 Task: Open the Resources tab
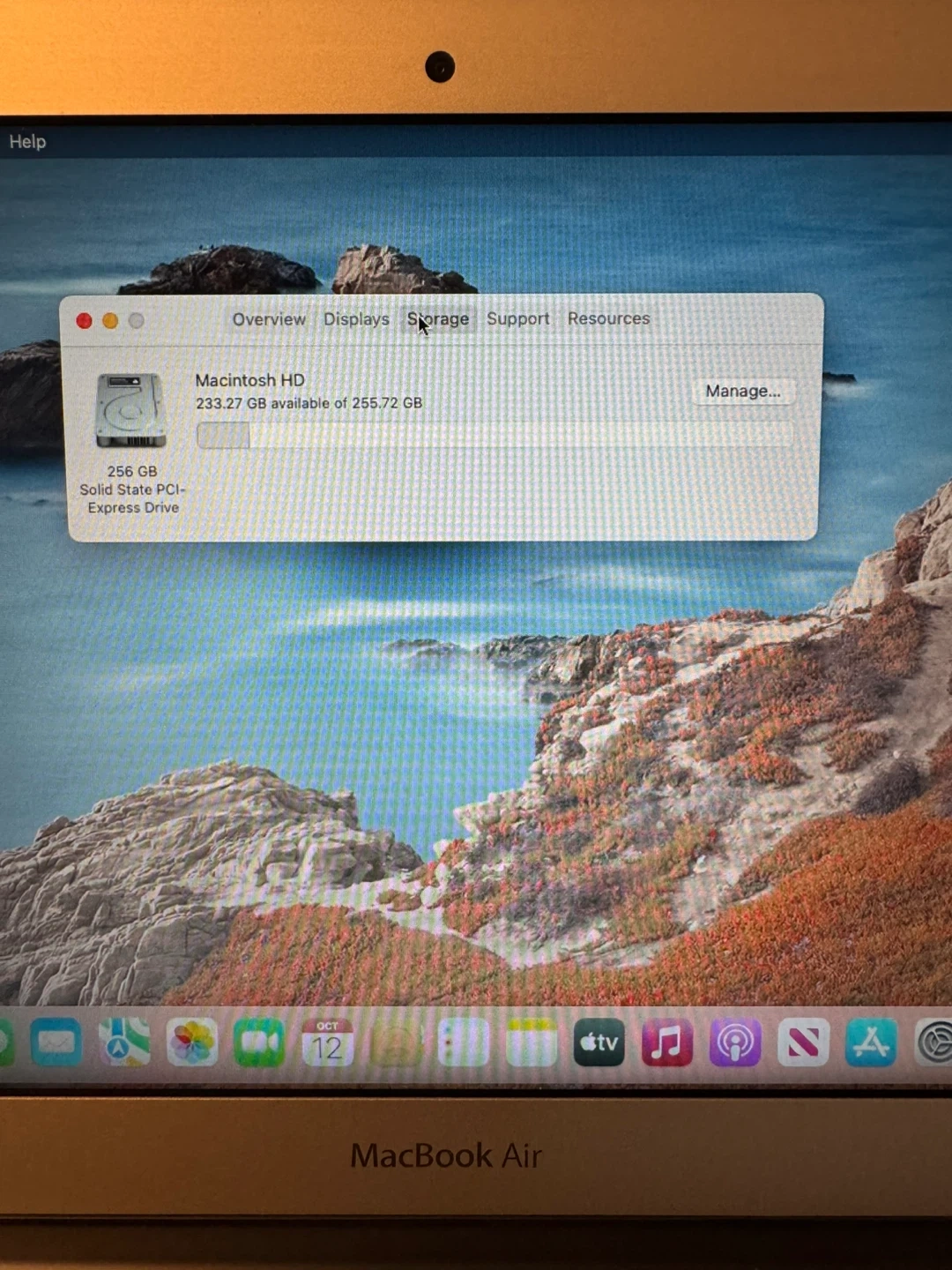pyautogui.click(x=608, y=318)
